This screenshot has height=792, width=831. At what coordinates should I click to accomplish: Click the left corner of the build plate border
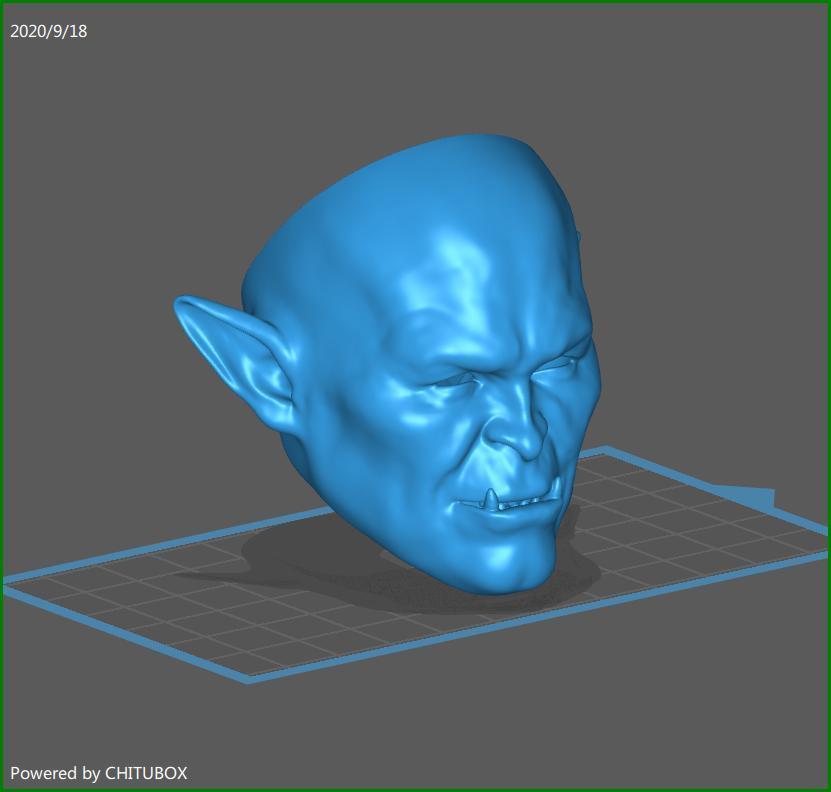7,582
